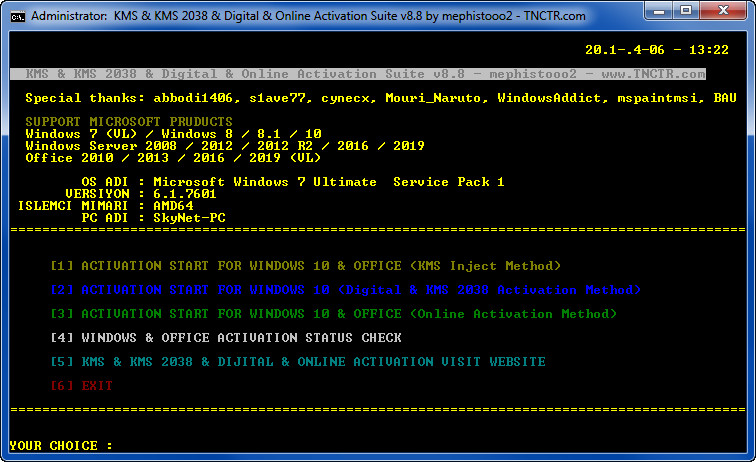Click the Windows Server 2008 / 2012 line
Screen dimensions: 756x462
[225, 146]
